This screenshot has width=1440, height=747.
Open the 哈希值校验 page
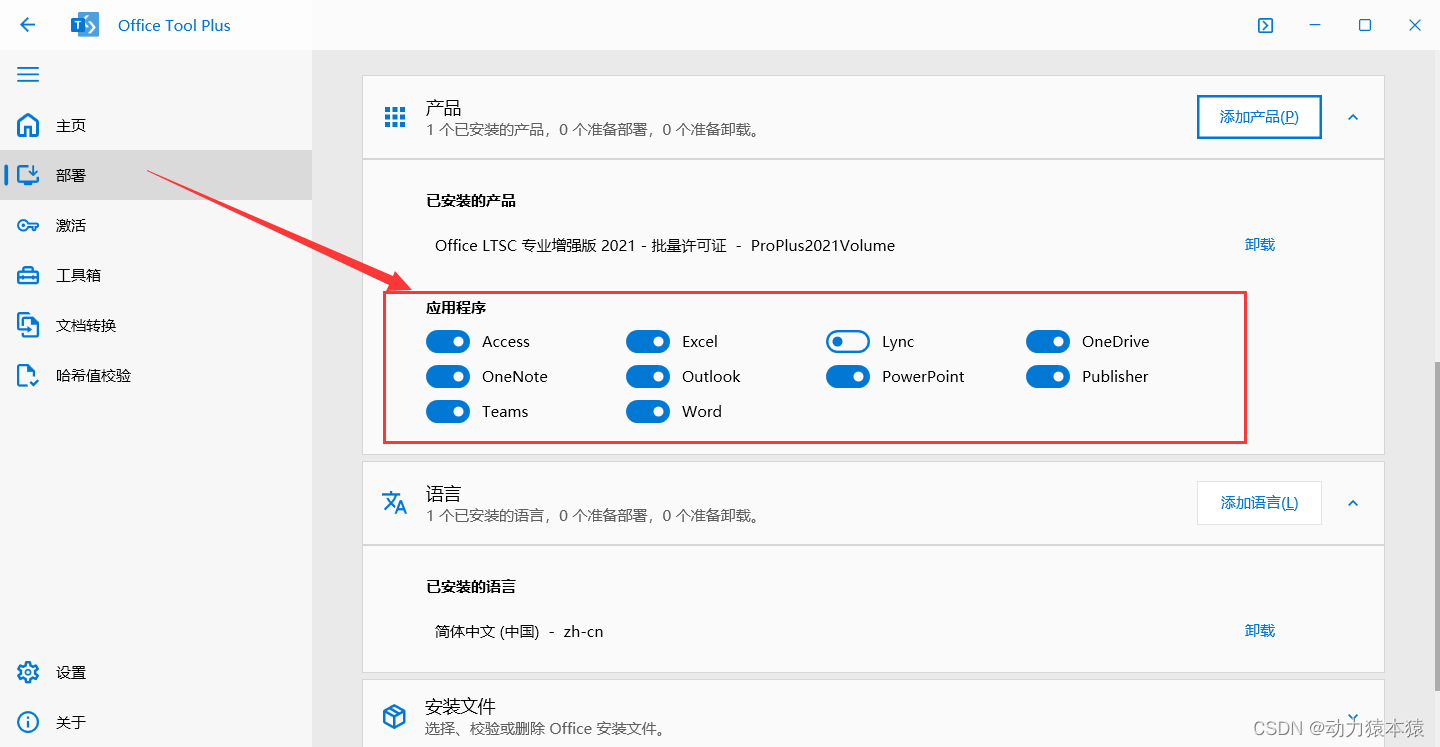156,375
